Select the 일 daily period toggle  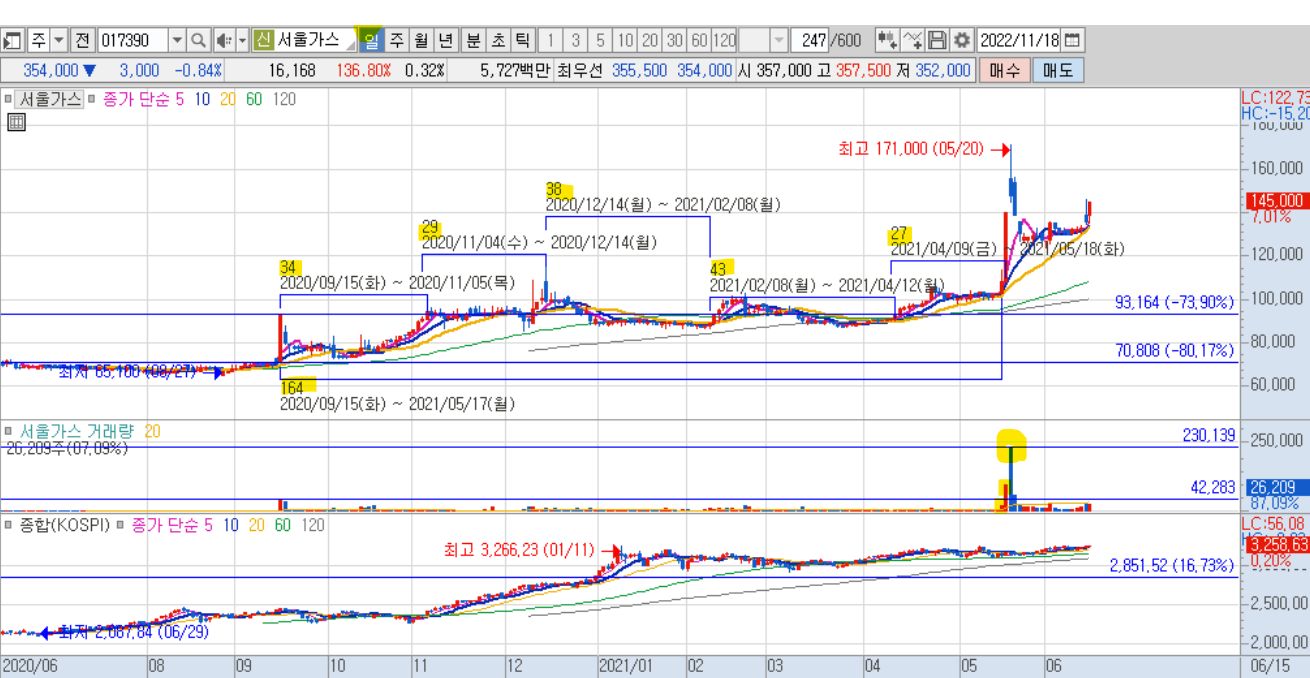coord(371,40)
